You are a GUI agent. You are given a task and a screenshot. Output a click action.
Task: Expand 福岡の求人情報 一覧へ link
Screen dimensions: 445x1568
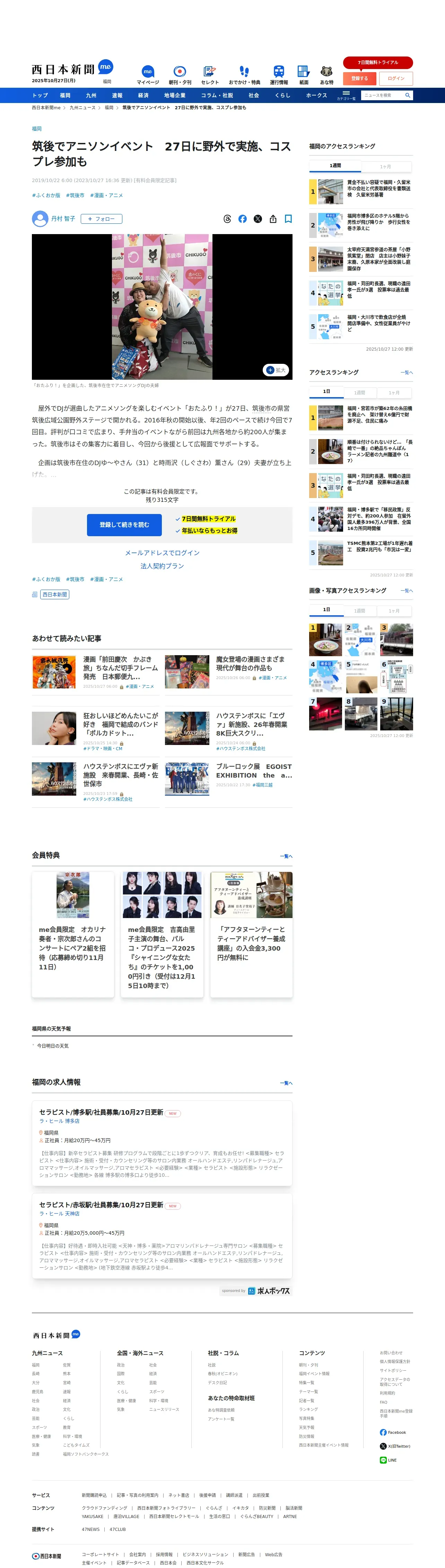pos(286,1083)
